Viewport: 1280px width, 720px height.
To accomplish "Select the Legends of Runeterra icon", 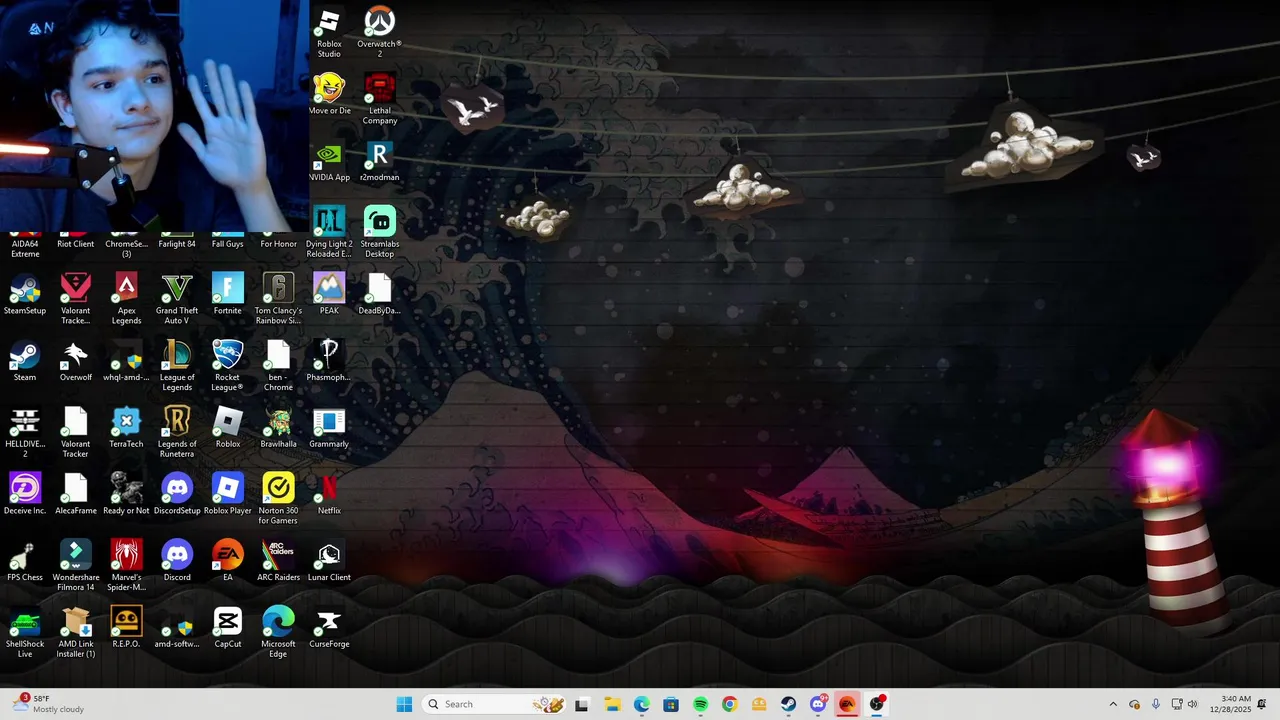I will [177, 432].
